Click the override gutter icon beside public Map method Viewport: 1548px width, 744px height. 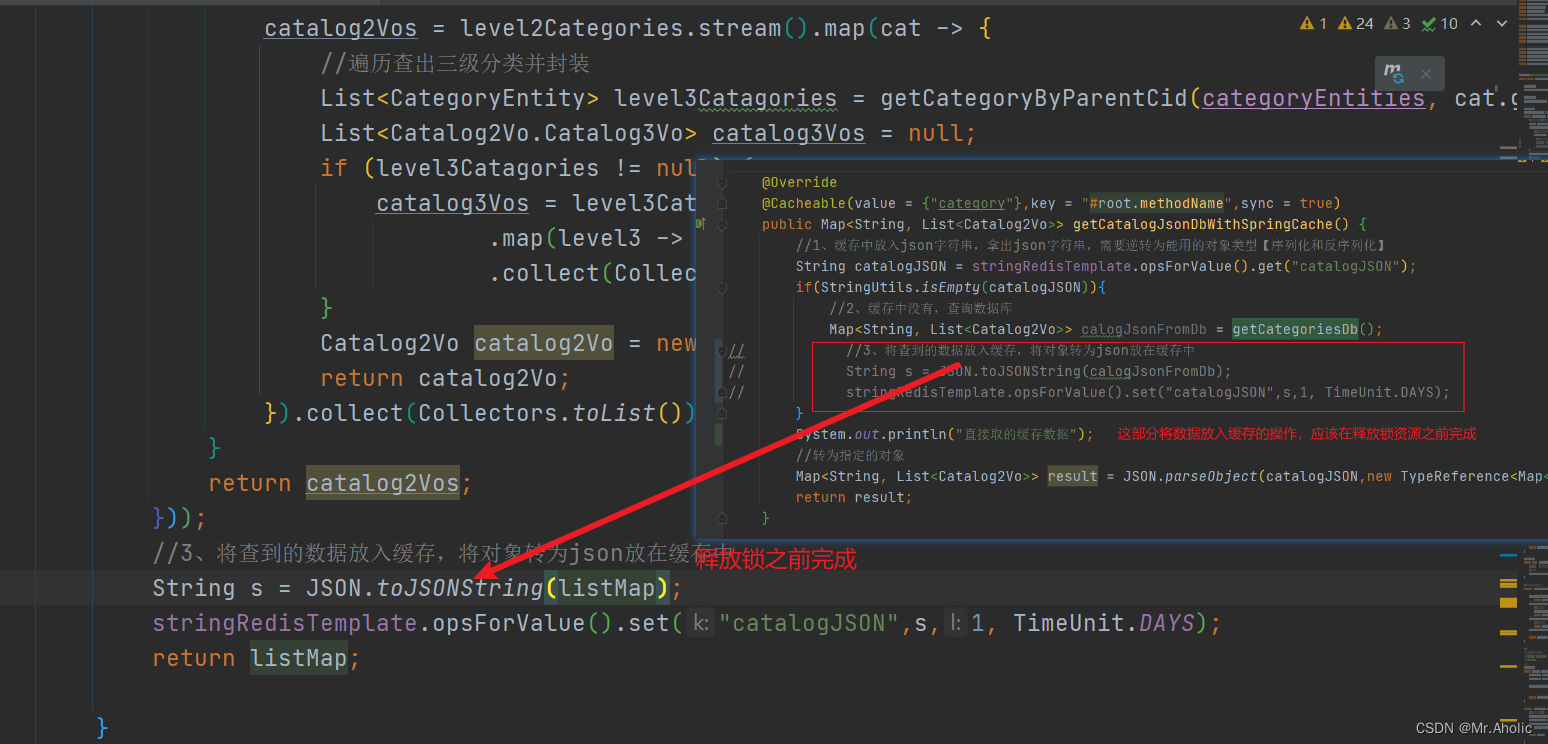701,224
